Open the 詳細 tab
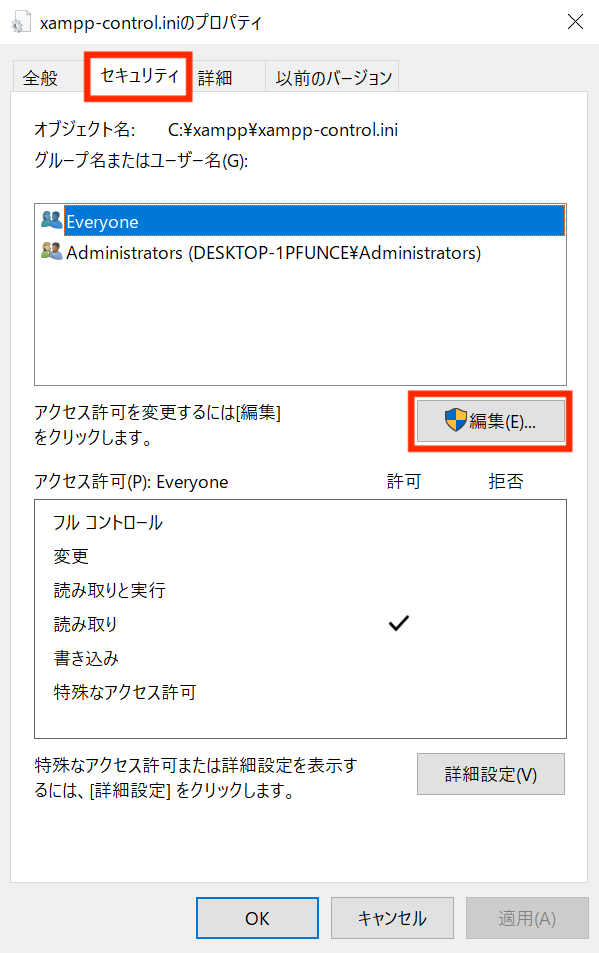Image resolution: width=599 pixels, height=953 pixels. click(x=215, y=78)
